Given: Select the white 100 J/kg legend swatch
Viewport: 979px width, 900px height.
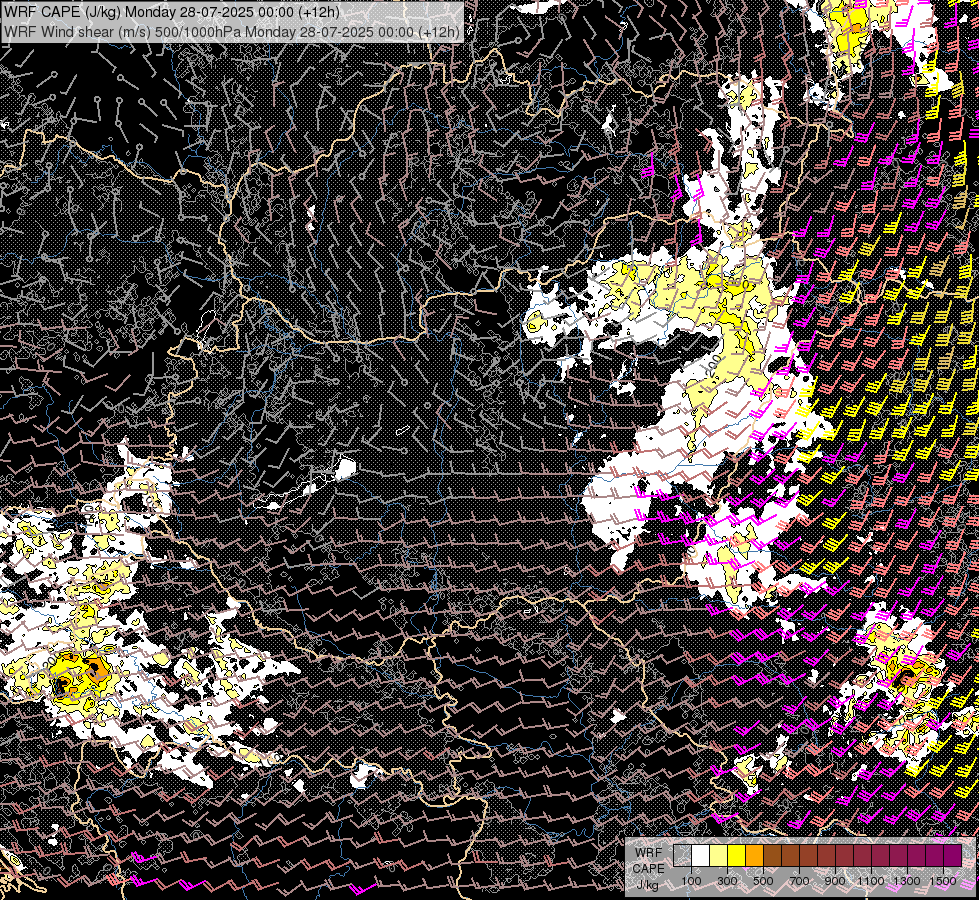Looking at the screenshot, I should click(701, 855).
